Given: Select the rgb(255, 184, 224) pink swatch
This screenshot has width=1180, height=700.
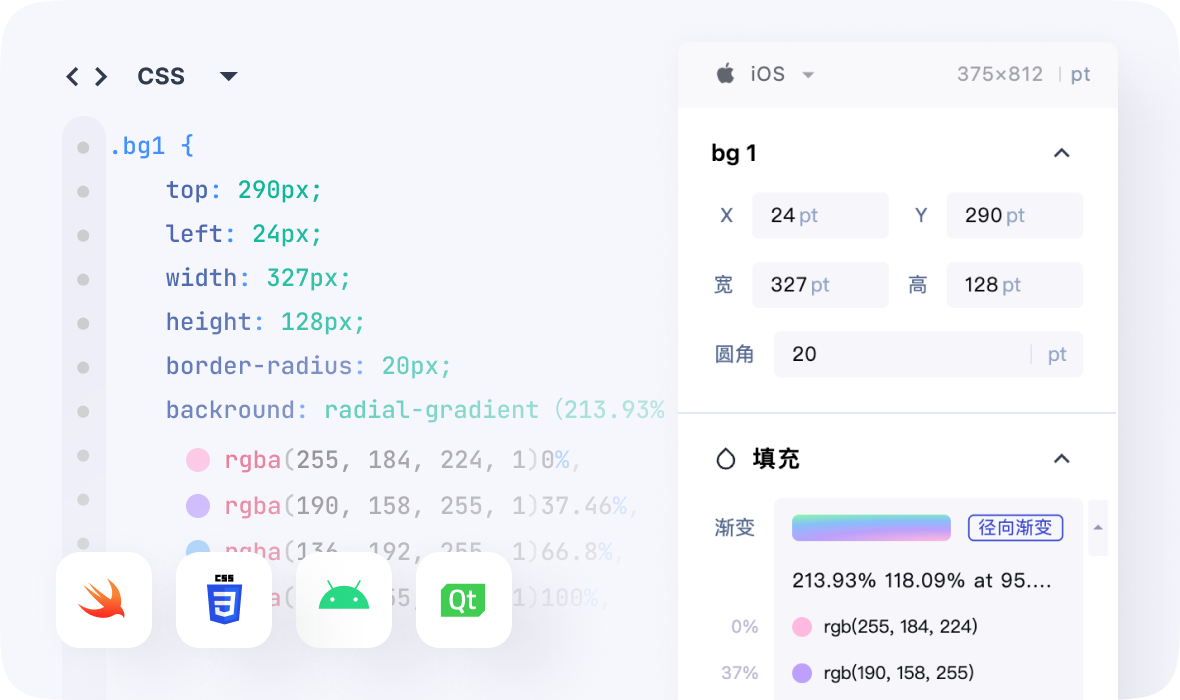Looking at the screenshot, I should (802, 627).
